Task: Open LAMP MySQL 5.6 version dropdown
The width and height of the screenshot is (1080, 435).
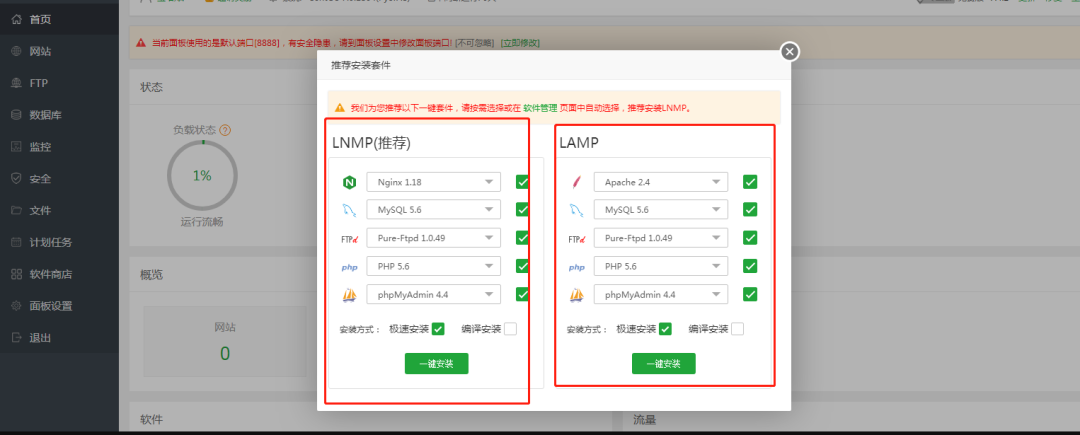Action: click(661, 209)
